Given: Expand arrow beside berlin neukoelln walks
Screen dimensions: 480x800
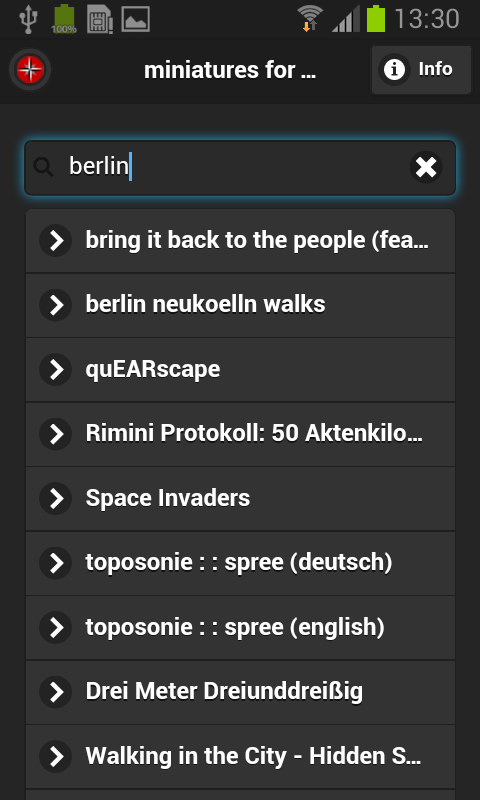Looking at the screenshot, I should tap(56, 305).
